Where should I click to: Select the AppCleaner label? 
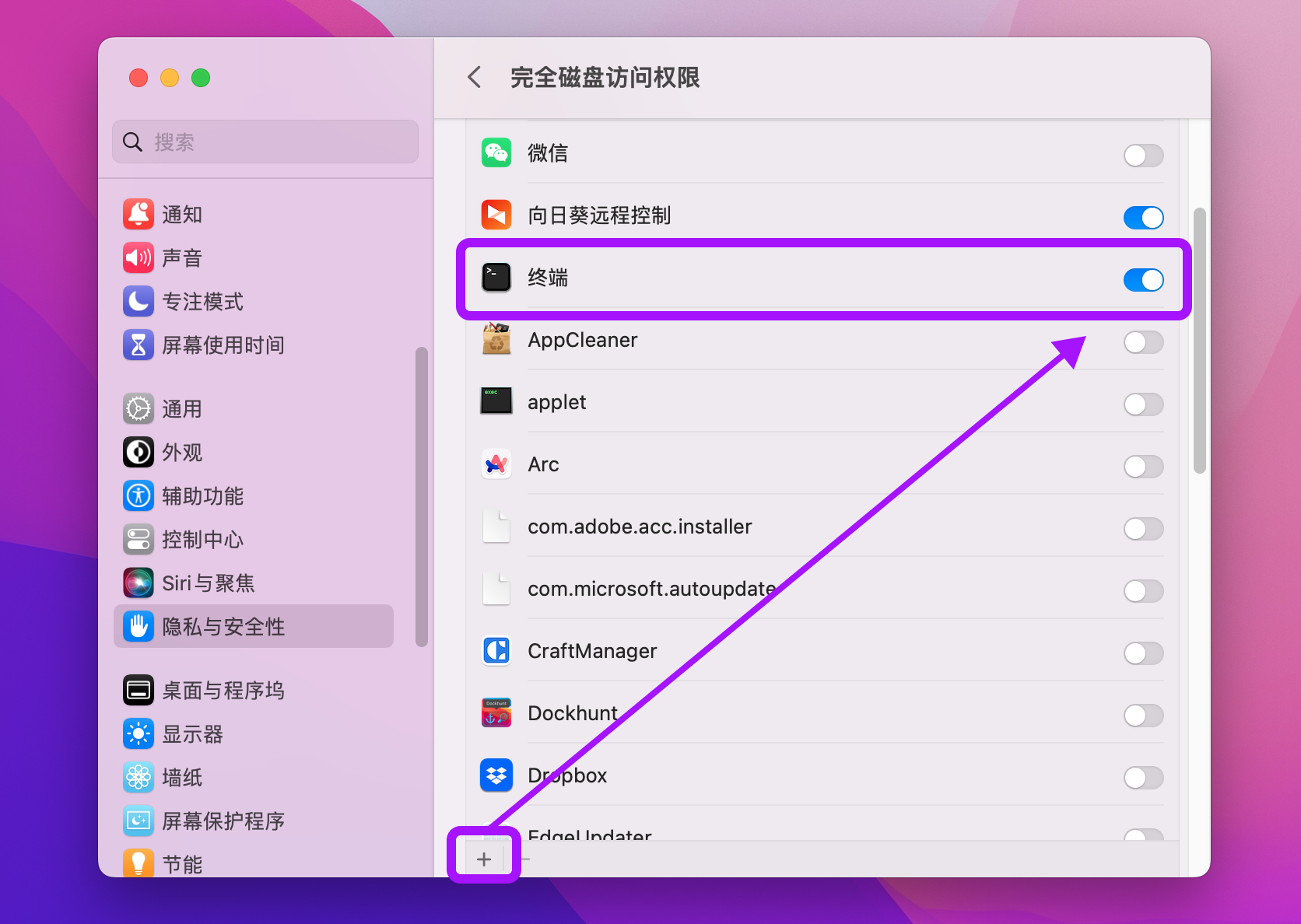[x=582, y=340]
